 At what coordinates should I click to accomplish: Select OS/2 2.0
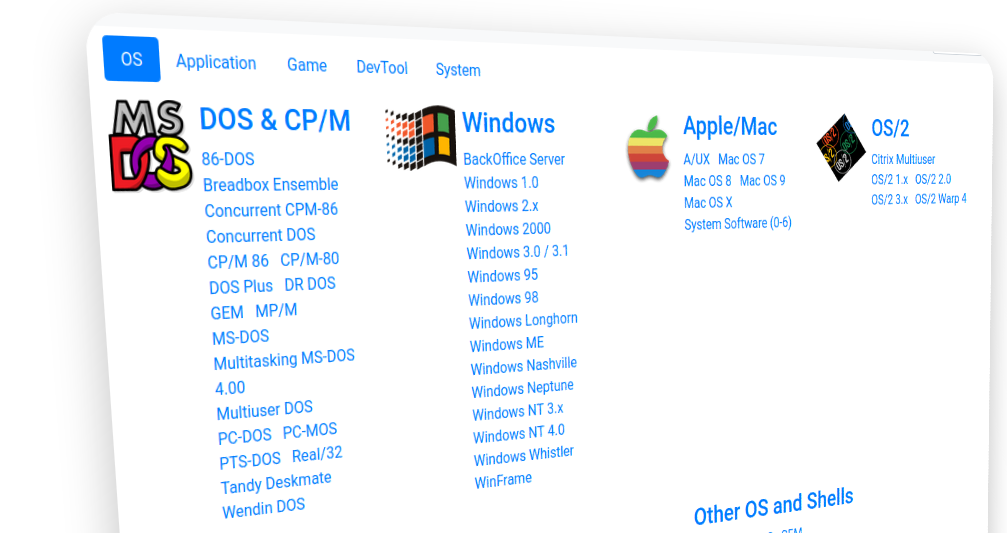click(933, 179)
